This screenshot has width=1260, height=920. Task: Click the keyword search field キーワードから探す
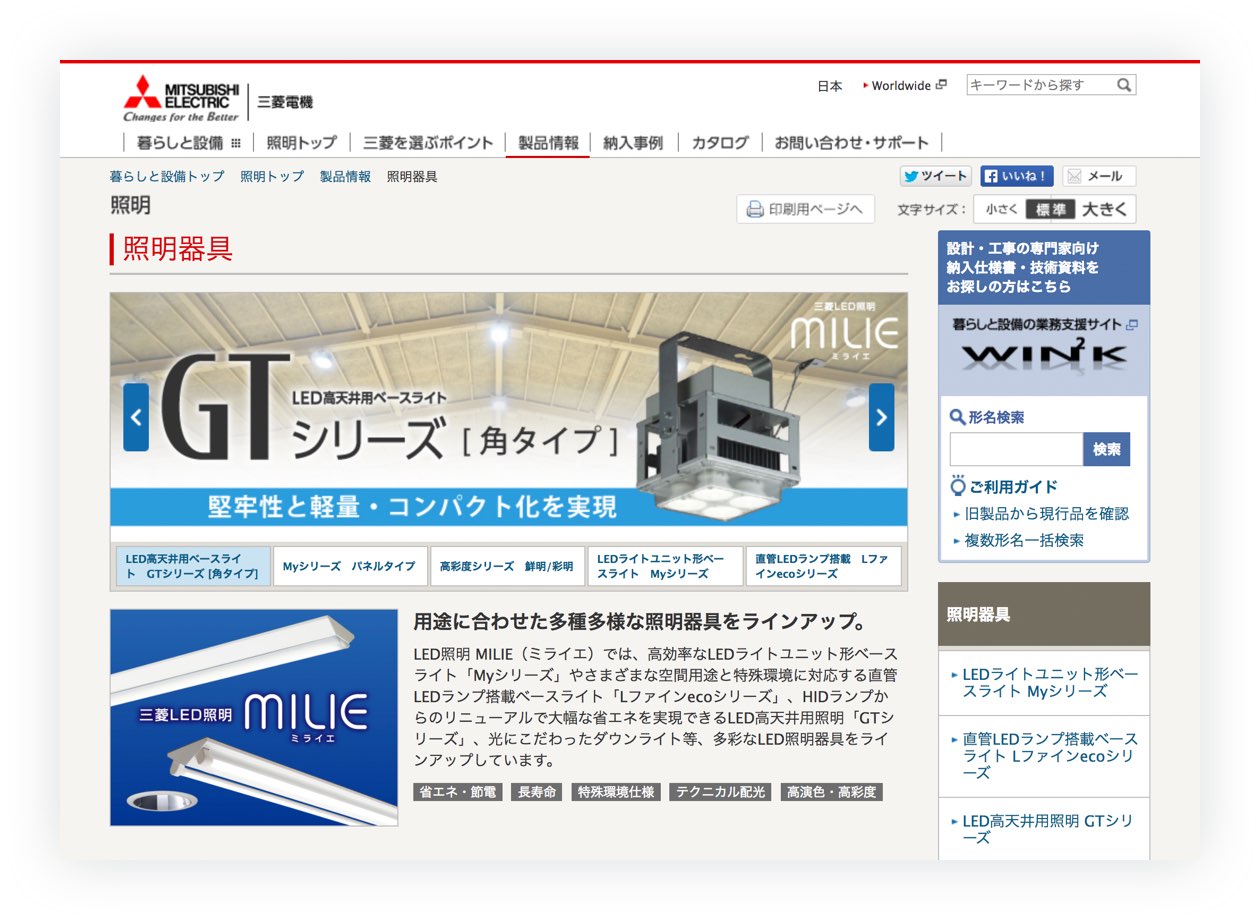[x=1041, y=85]
